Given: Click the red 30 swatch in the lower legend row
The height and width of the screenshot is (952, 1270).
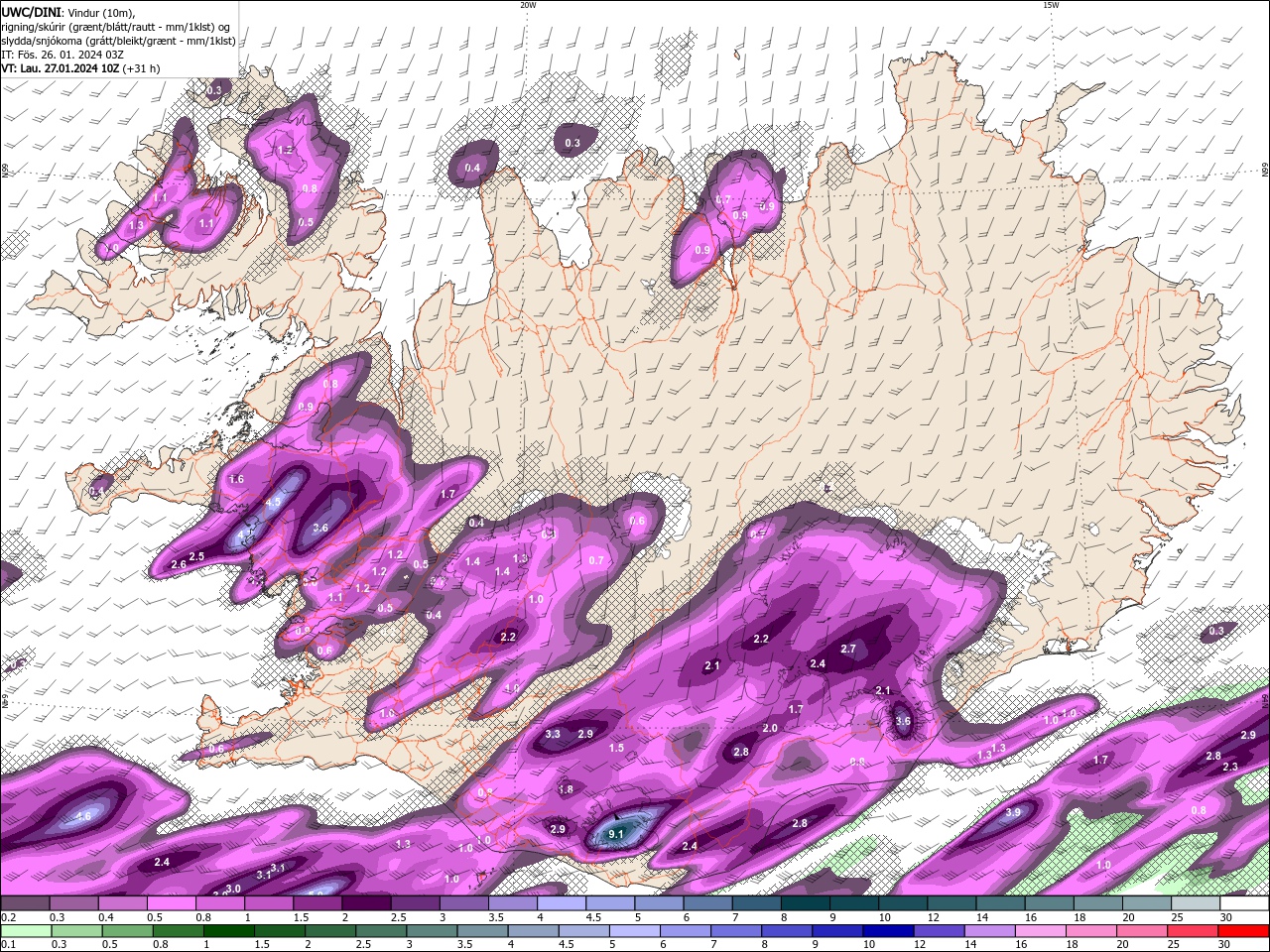Looking at the screenshot, I should (x=1244, y=931).
